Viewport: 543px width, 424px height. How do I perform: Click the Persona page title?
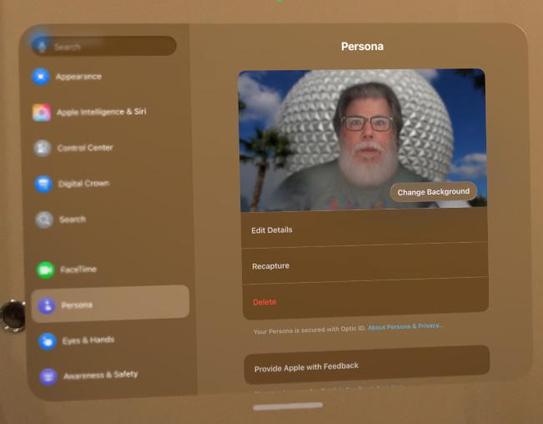[362, 46]
